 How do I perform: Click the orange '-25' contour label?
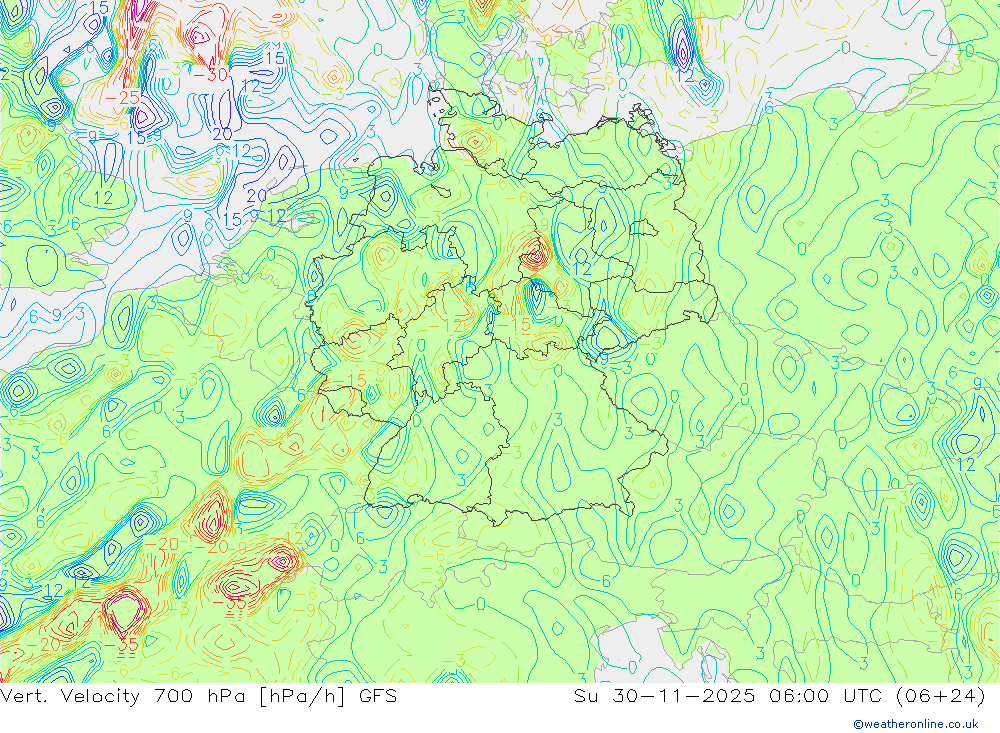(122, 98)
